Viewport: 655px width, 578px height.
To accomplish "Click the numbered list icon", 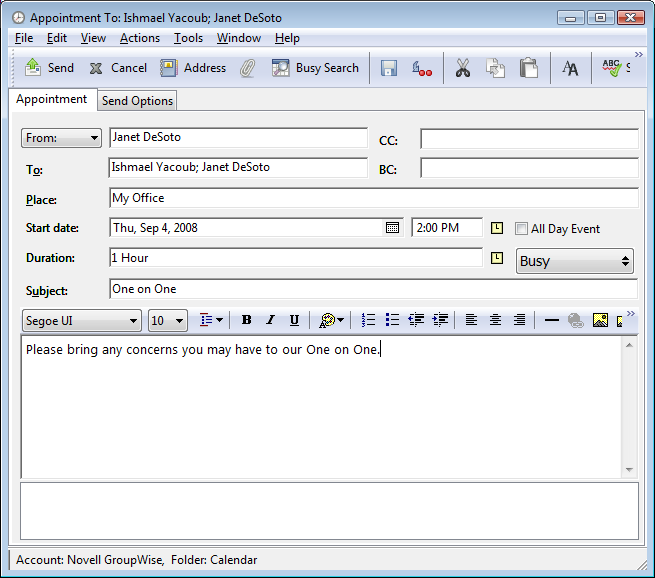I will coord(368,320).
